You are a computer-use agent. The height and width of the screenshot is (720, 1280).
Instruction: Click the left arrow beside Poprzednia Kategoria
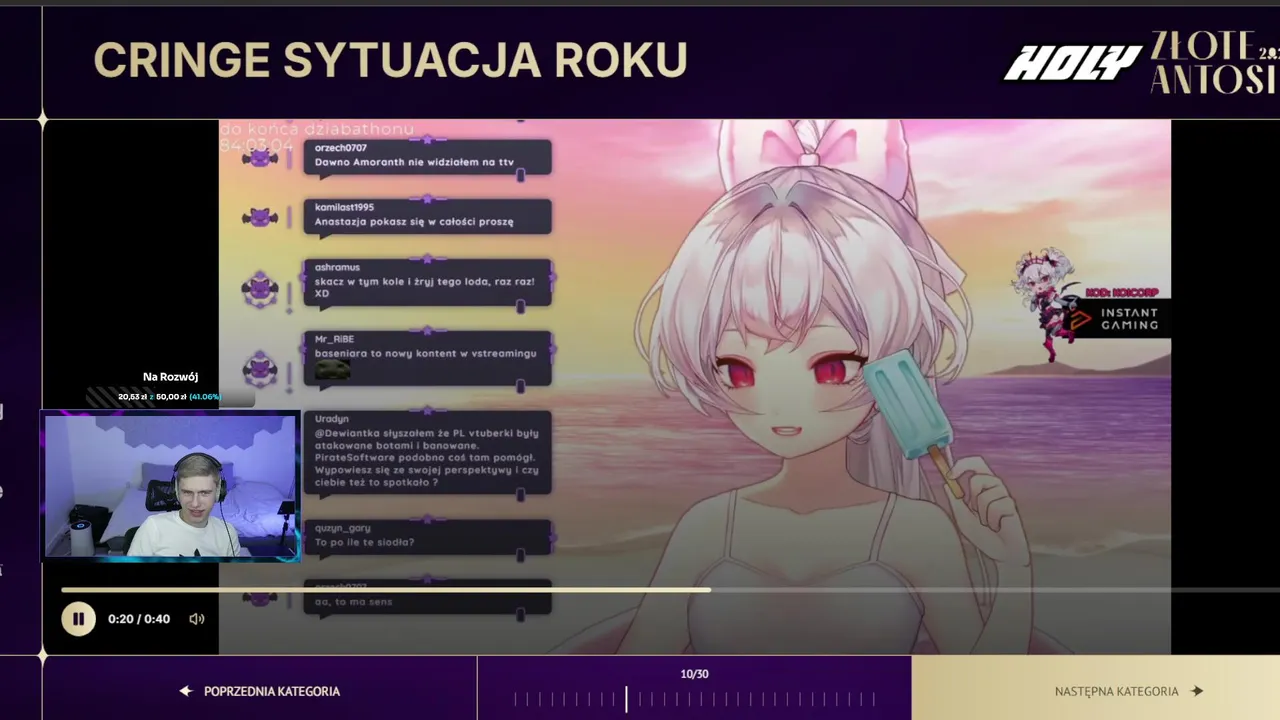tap(186, 691)
